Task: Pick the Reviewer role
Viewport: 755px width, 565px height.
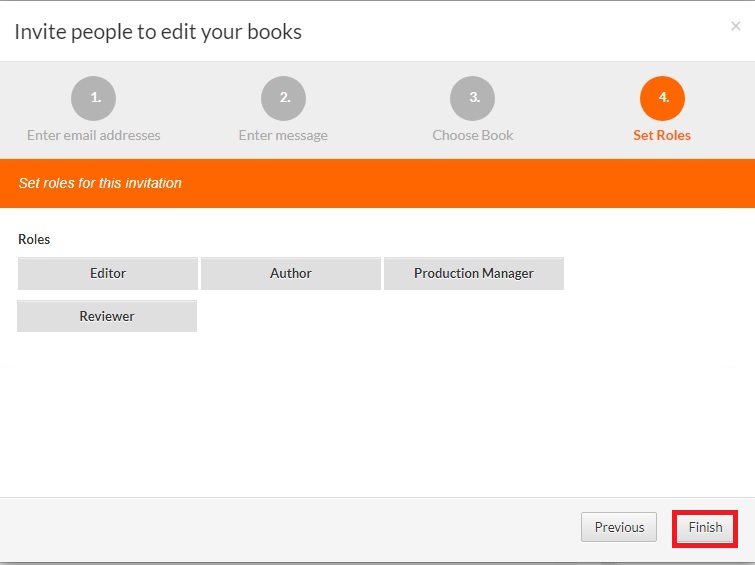Action: 107,316
